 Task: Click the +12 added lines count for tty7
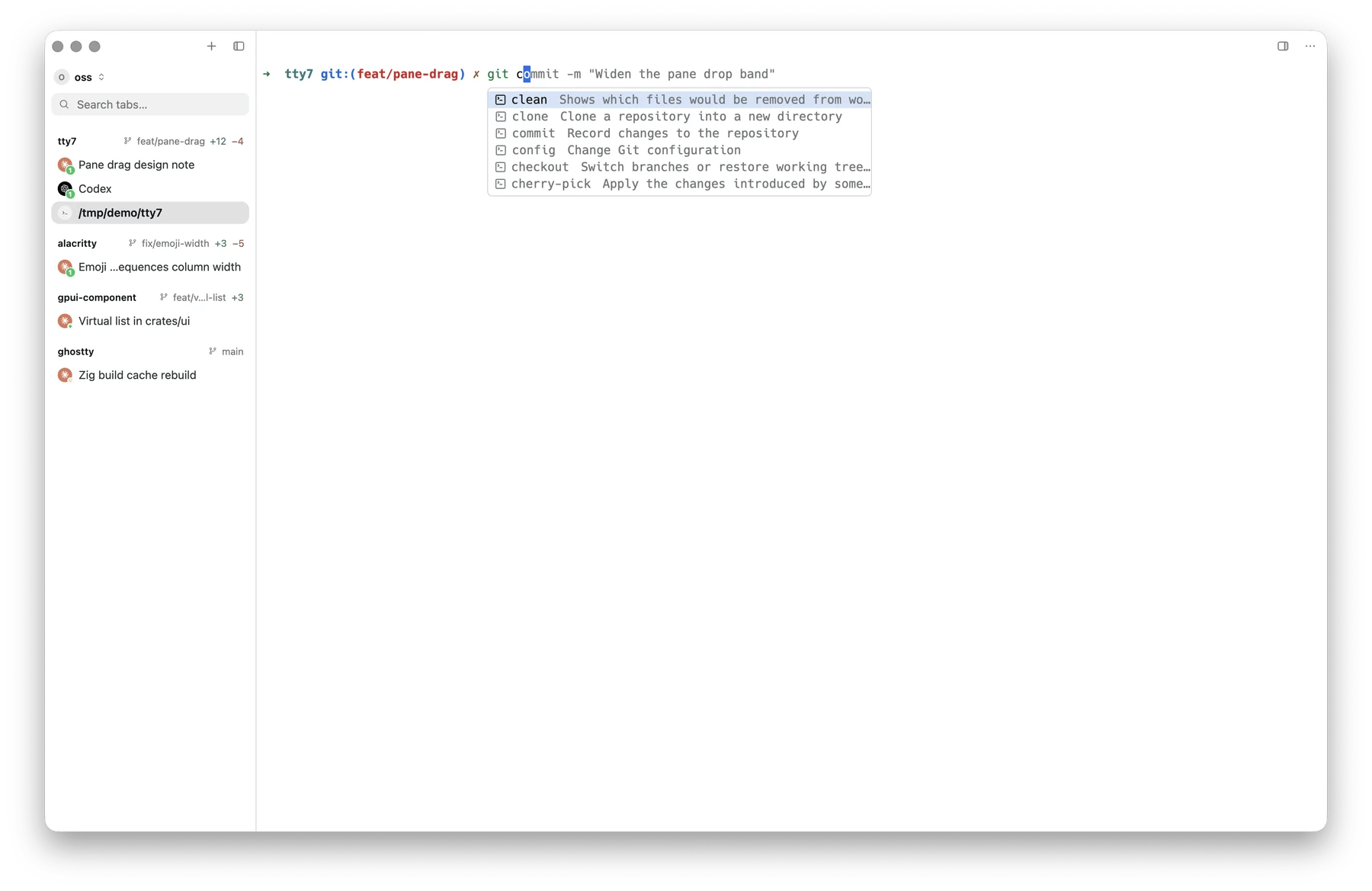point(218,141)
